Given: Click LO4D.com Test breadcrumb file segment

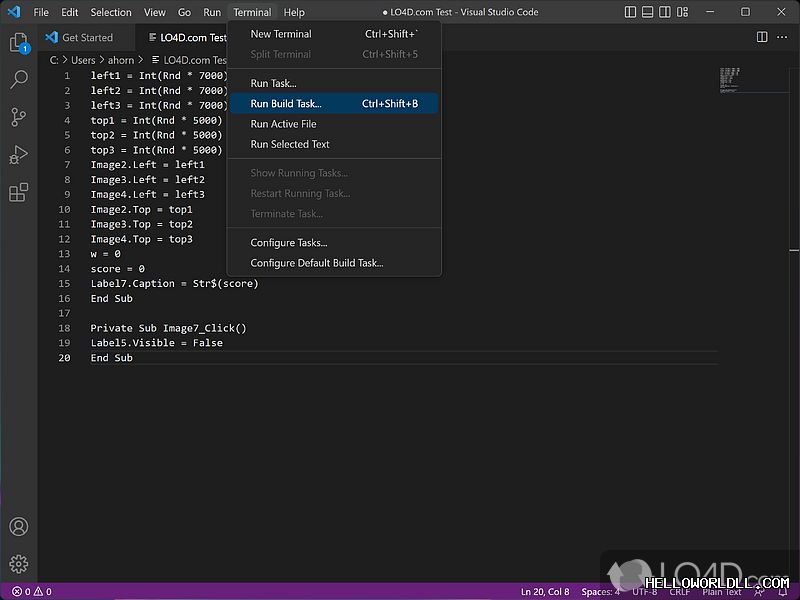Looking at the screenshot, I should pos(189,60).
